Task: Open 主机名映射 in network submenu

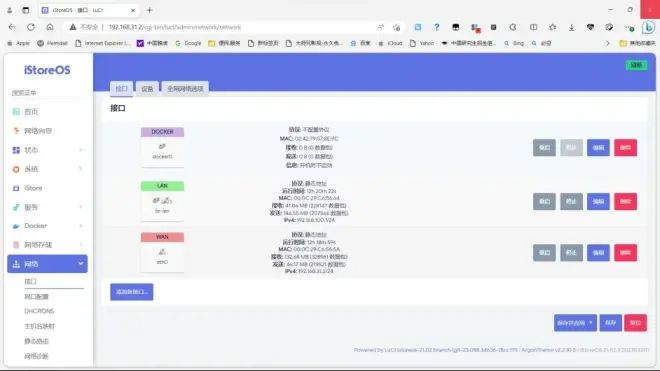Action: (x=40, y=326)
